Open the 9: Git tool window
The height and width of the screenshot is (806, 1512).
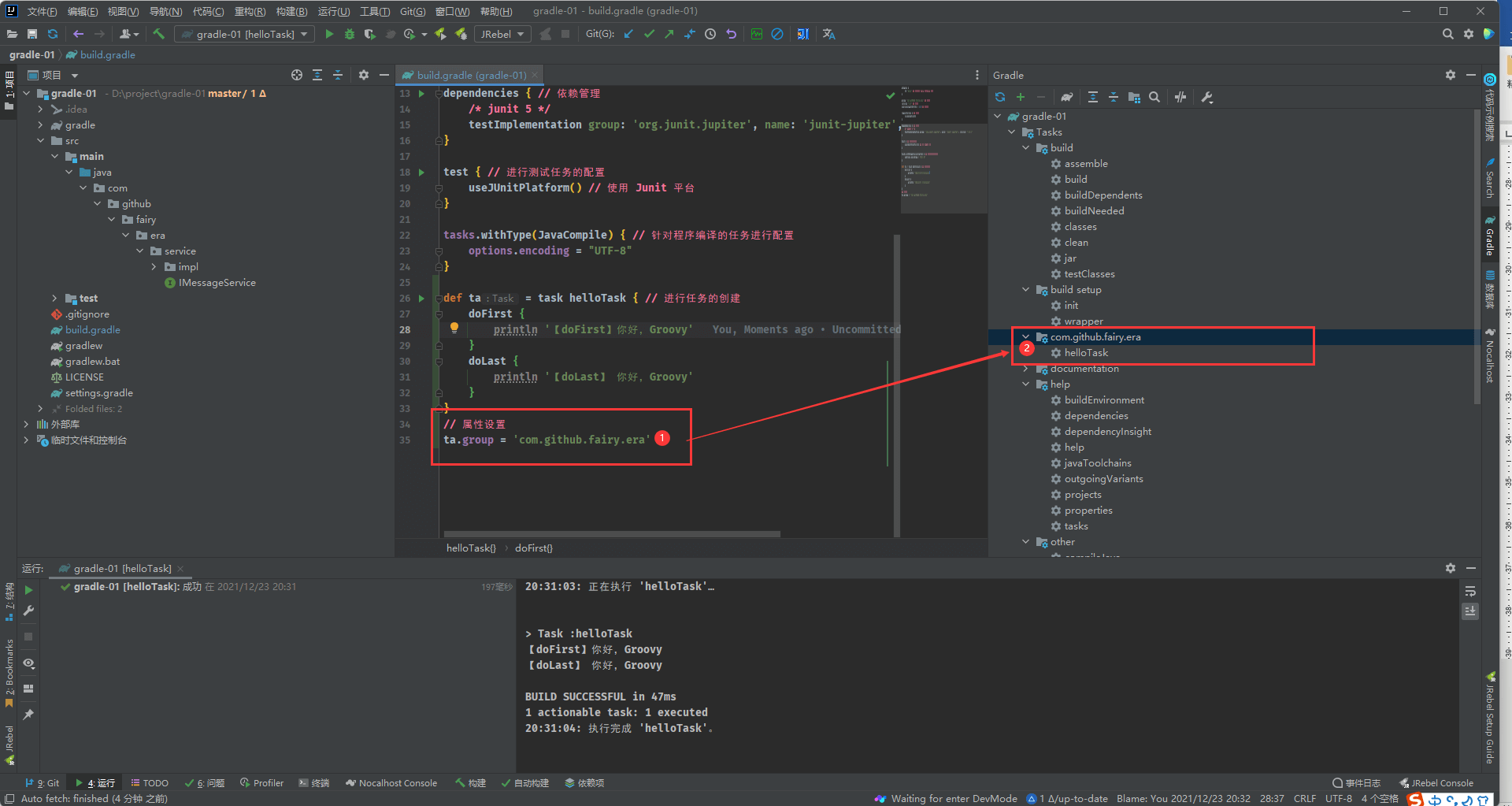tap(43, 783)
